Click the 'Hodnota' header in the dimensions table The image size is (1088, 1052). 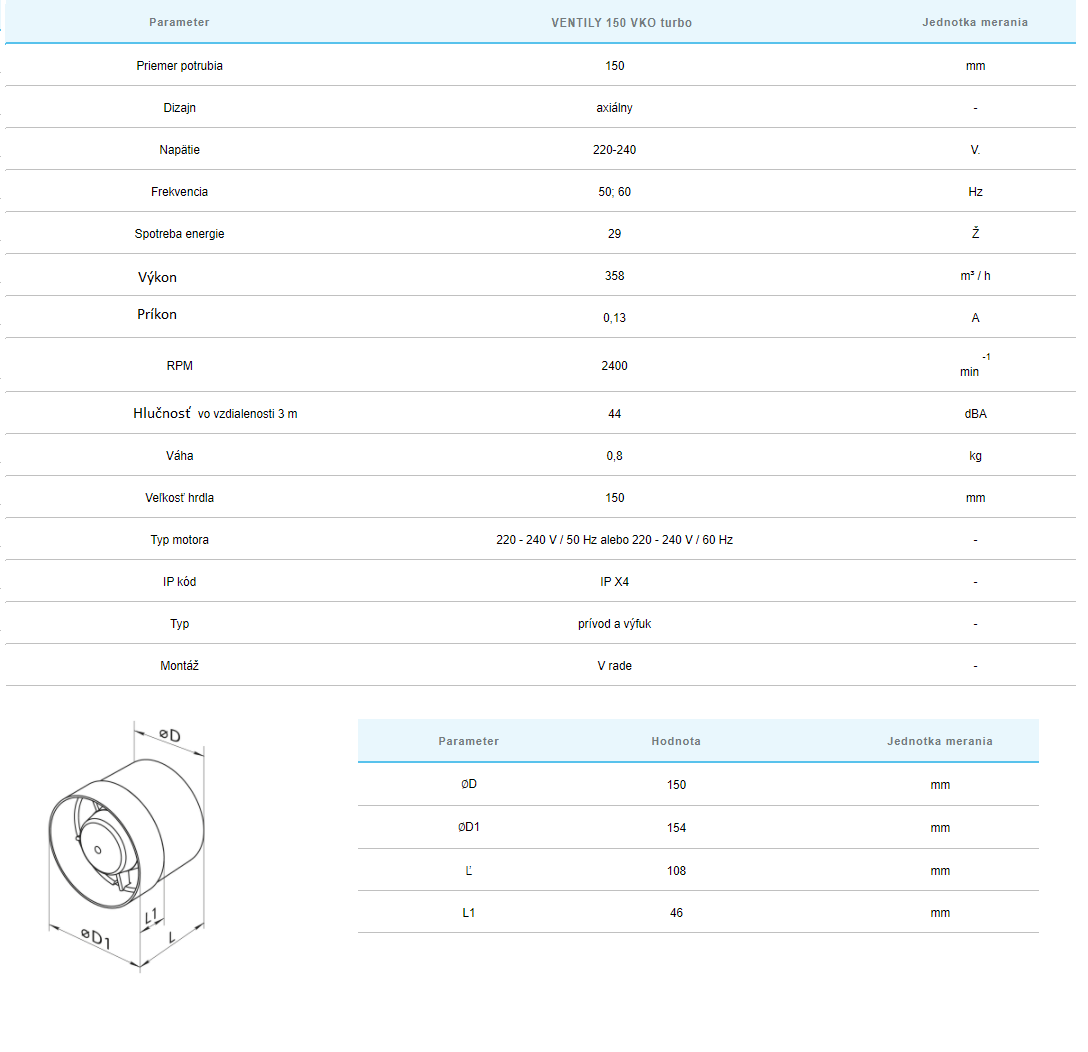pyautogui.click(x=676, y=741)
